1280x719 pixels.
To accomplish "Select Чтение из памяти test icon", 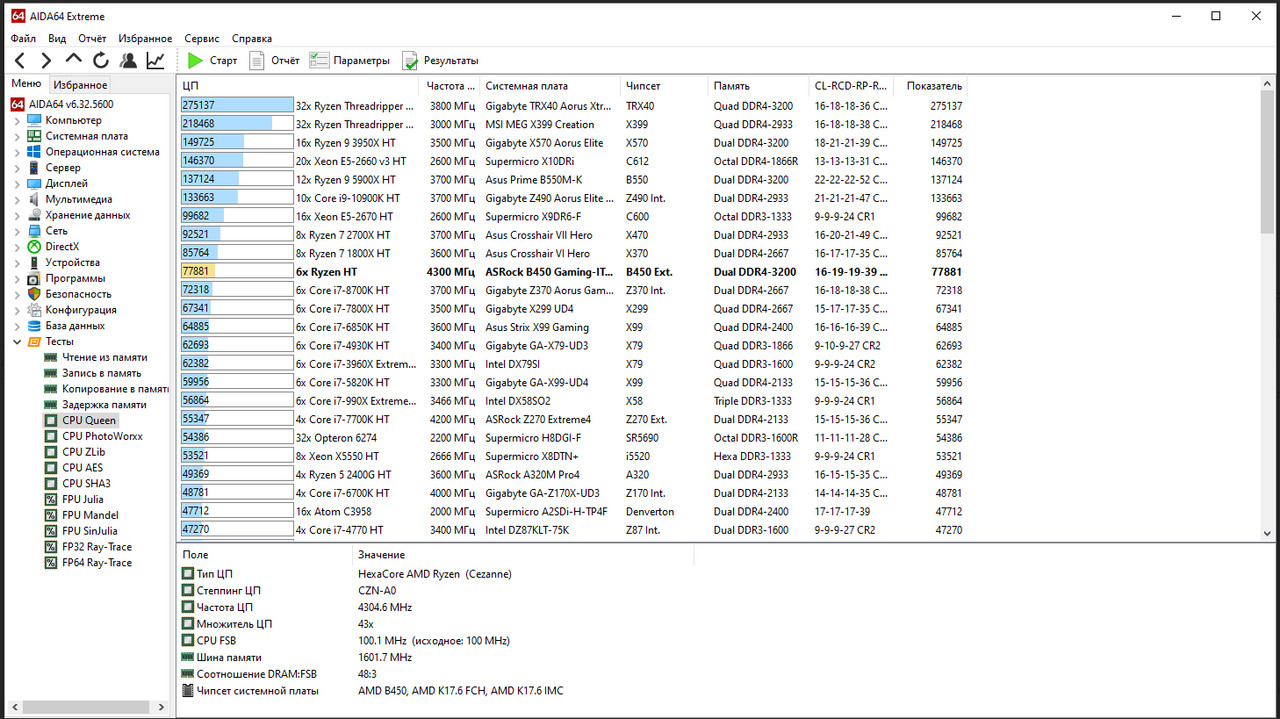I will tap(52, 357).
